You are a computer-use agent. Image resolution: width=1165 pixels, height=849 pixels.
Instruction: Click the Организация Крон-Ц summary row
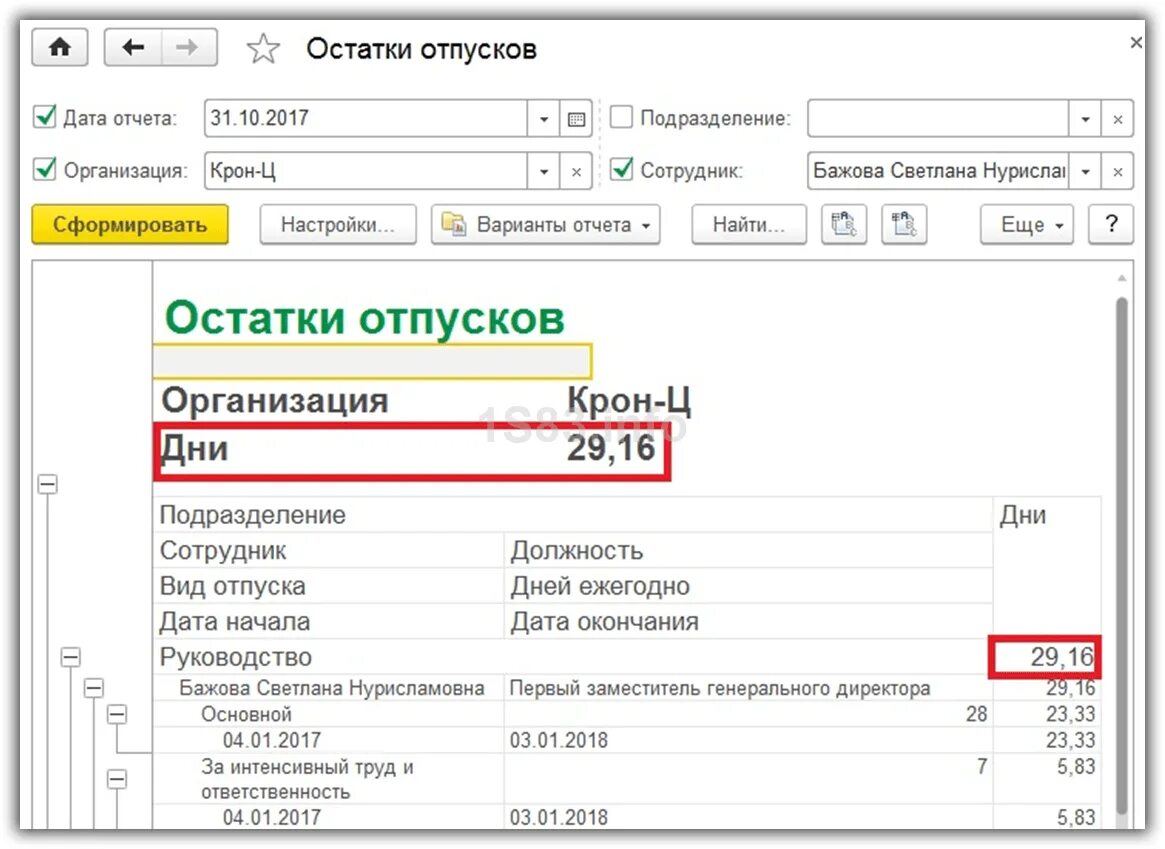[x=426, y=400]
